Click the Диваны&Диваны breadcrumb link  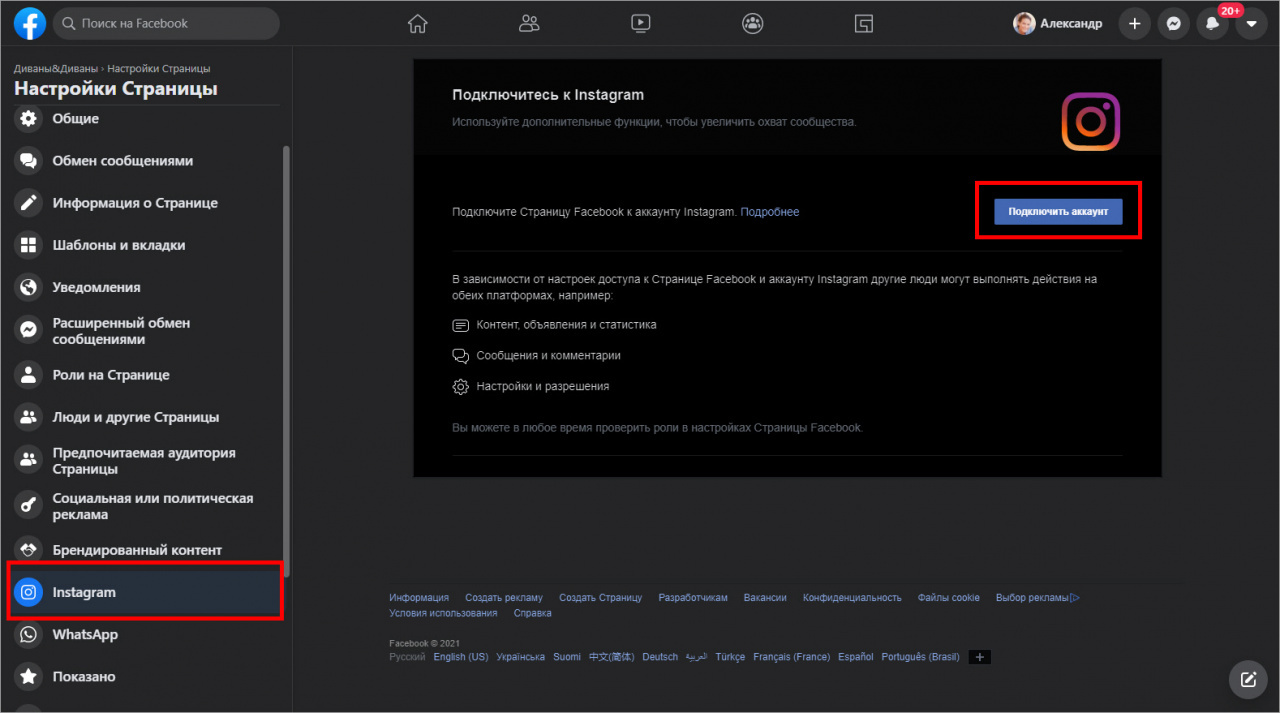click(56, 69)
